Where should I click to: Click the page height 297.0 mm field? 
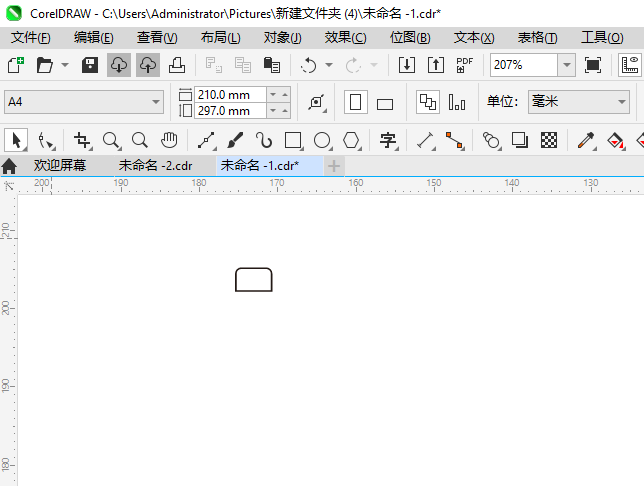pos(230,111)
